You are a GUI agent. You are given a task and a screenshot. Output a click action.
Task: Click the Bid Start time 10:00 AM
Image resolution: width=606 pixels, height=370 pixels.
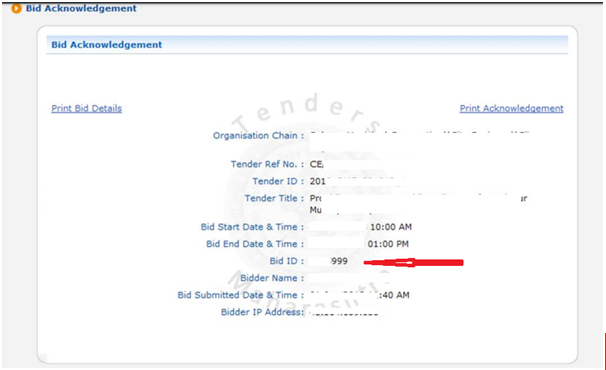coord(391,227)
